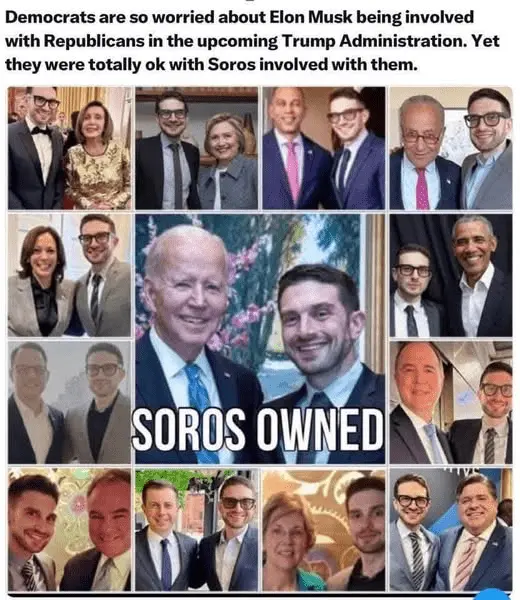The height and width of the screenshot is (600, 520).
Task: Open photo of bald man in light blue tie
Action: [x=451, y=403]
